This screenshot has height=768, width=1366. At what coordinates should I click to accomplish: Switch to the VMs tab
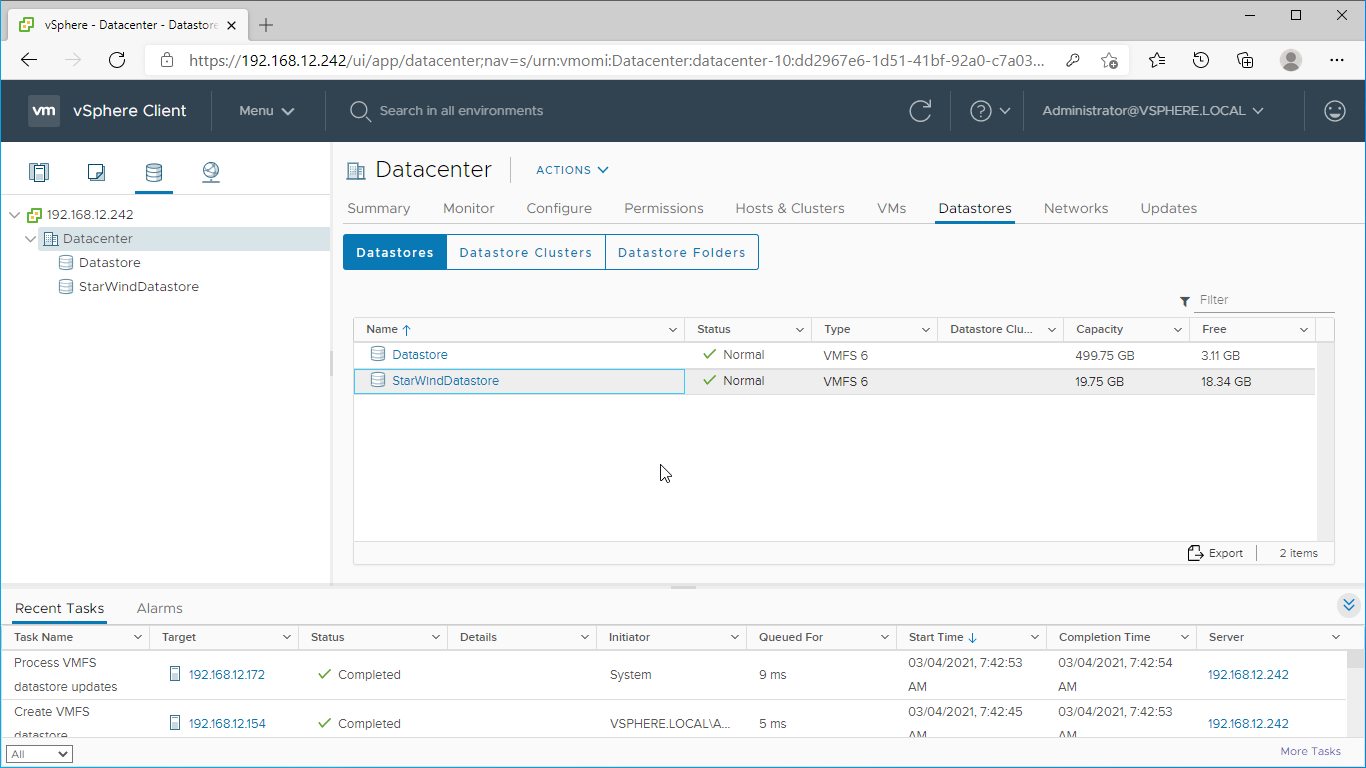coord(891,208)
